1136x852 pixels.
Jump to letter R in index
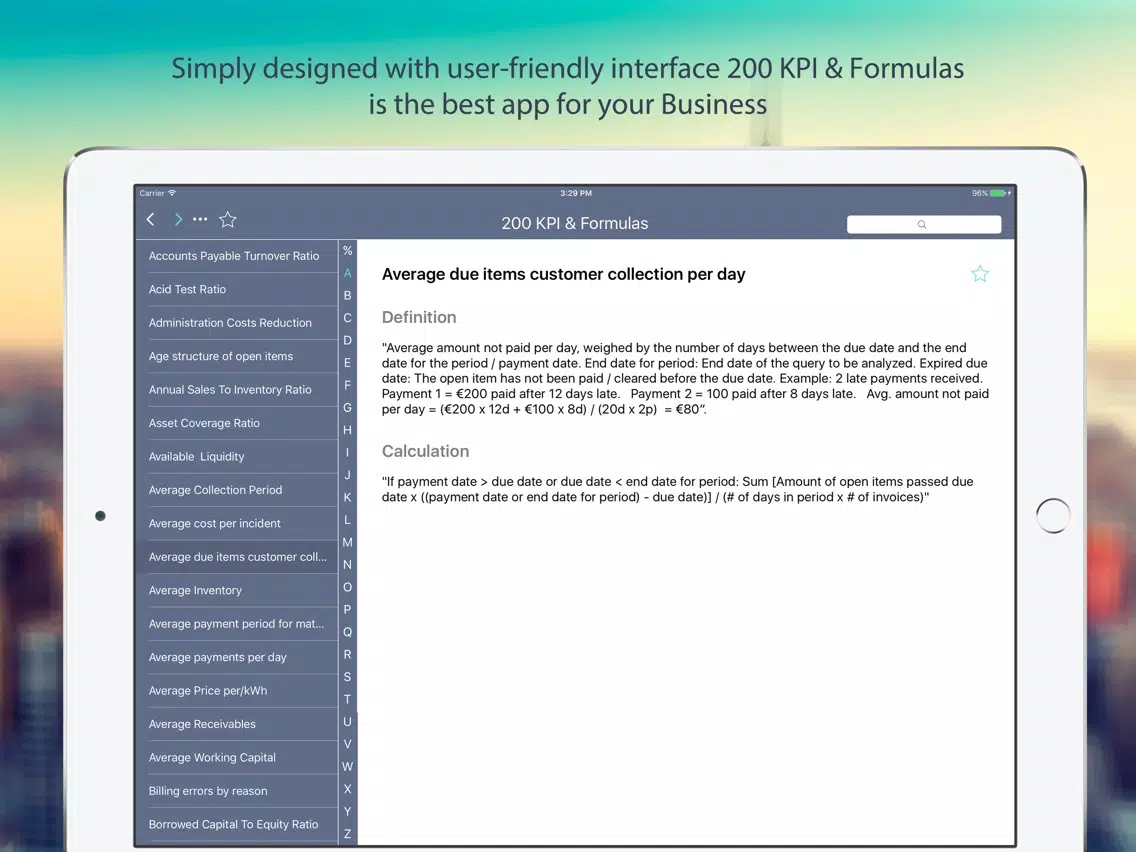348,655
